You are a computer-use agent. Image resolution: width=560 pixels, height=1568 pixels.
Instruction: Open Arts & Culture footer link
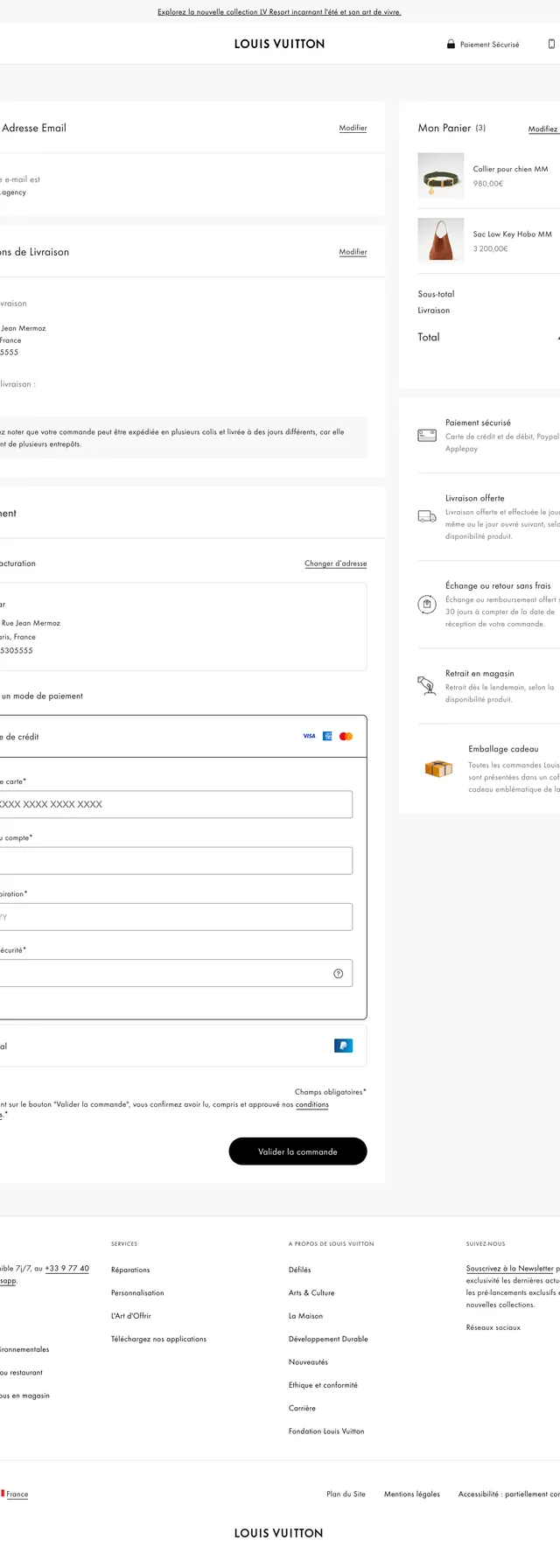pyautogui.click(x=311, y=1292)
